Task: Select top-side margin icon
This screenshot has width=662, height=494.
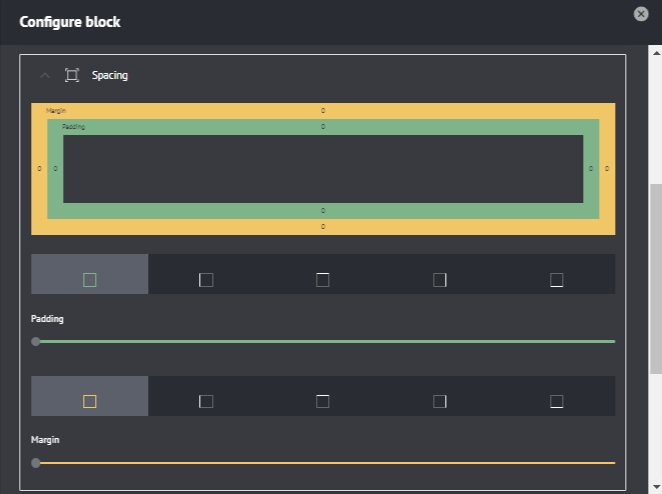Action: click(323, 401)
